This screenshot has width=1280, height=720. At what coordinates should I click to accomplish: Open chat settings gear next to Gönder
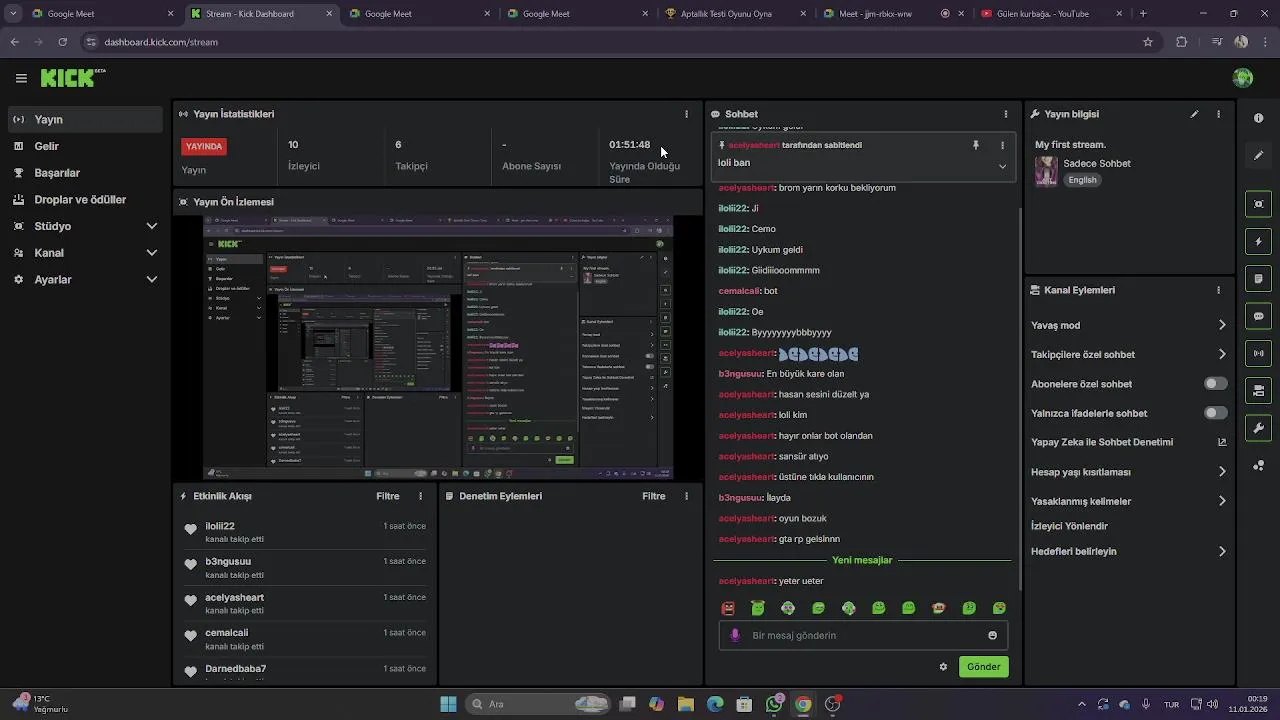(943, 667)
